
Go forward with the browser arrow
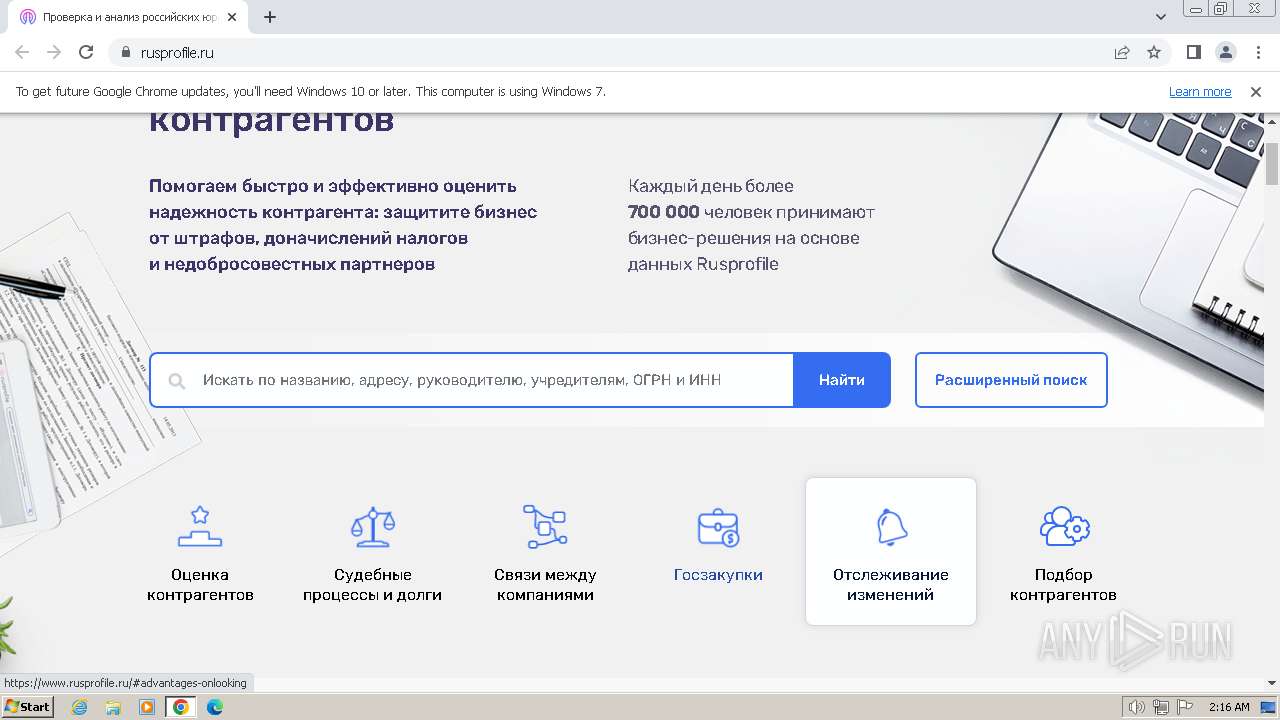click(54, 52)
